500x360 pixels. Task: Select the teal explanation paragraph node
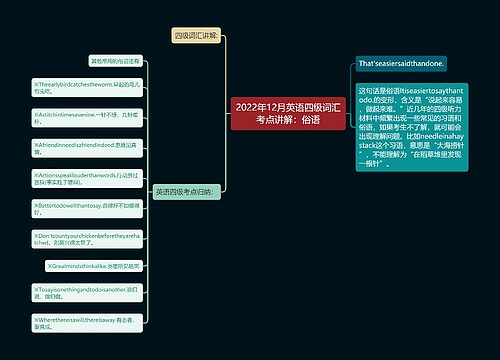(x=412, y=127)
